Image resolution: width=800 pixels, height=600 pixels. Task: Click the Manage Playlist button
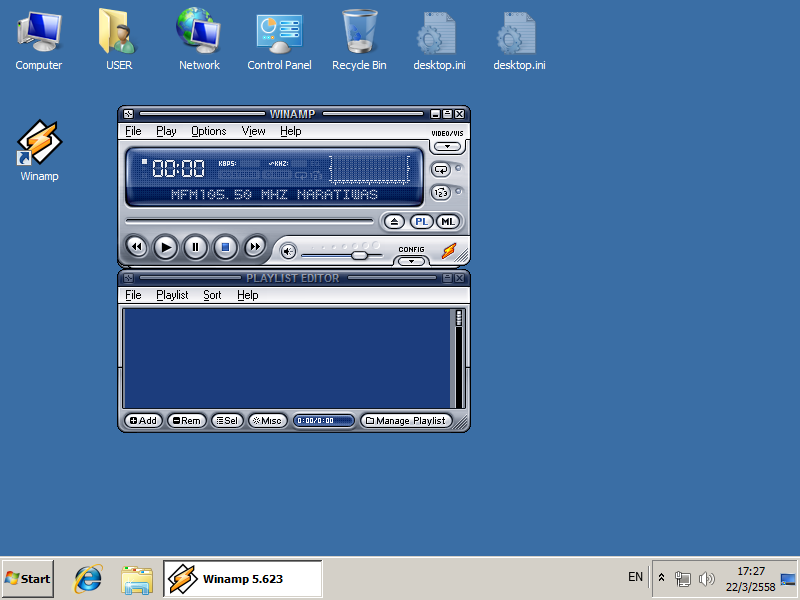(406, 421)
